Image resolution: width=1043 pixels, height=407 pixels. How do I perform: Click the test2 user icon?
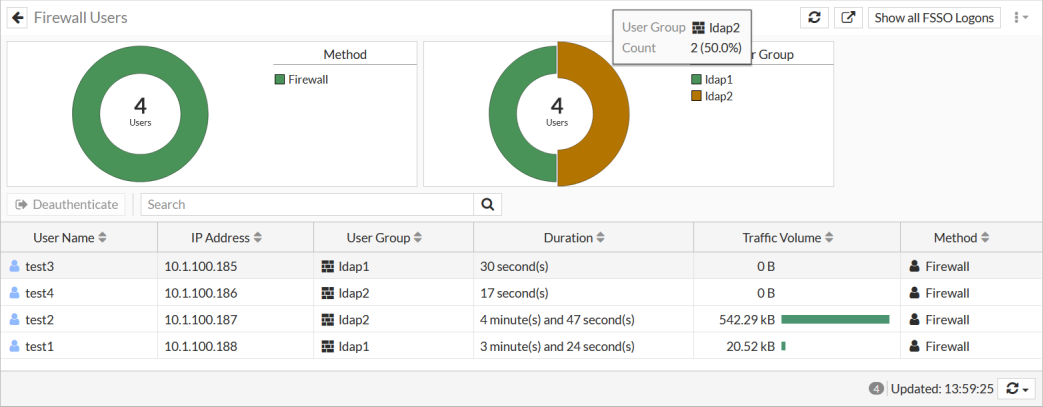click(x=15, y=320)
